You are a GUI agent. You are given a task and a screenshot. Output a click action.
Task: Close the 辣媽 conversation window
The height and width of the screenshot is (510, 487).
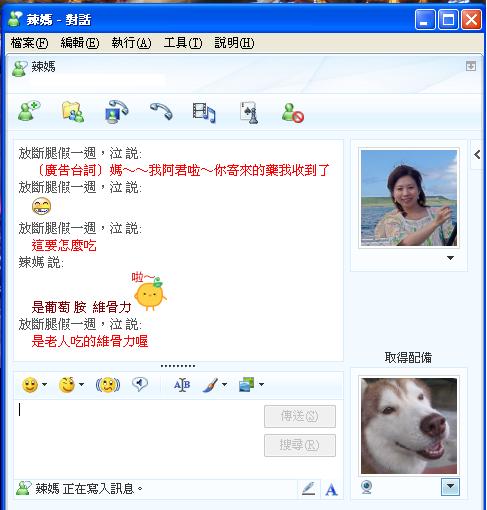tap(471, 19)
